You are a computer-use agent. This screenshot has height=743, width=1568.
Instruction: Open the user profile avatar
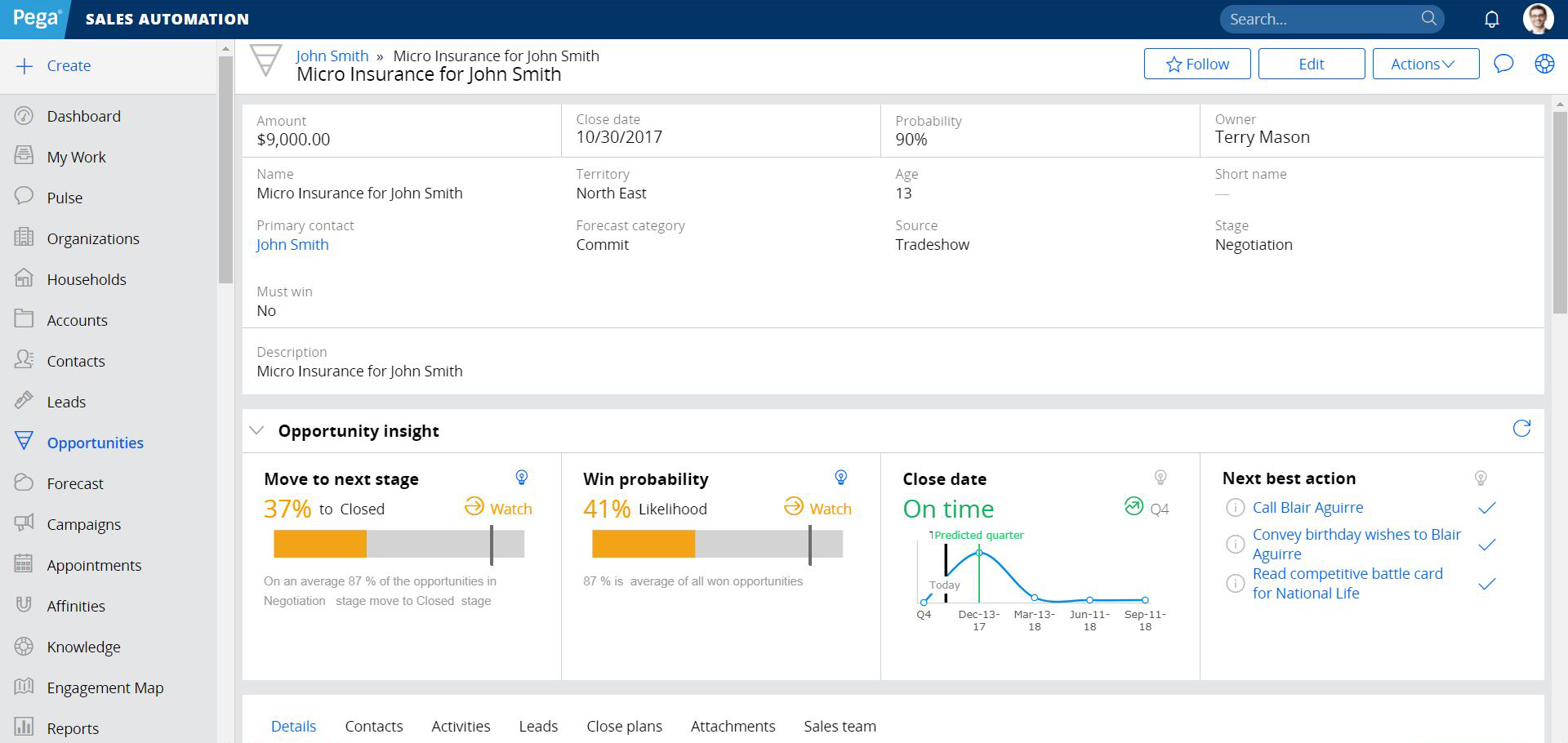(x=1538, y=19)
